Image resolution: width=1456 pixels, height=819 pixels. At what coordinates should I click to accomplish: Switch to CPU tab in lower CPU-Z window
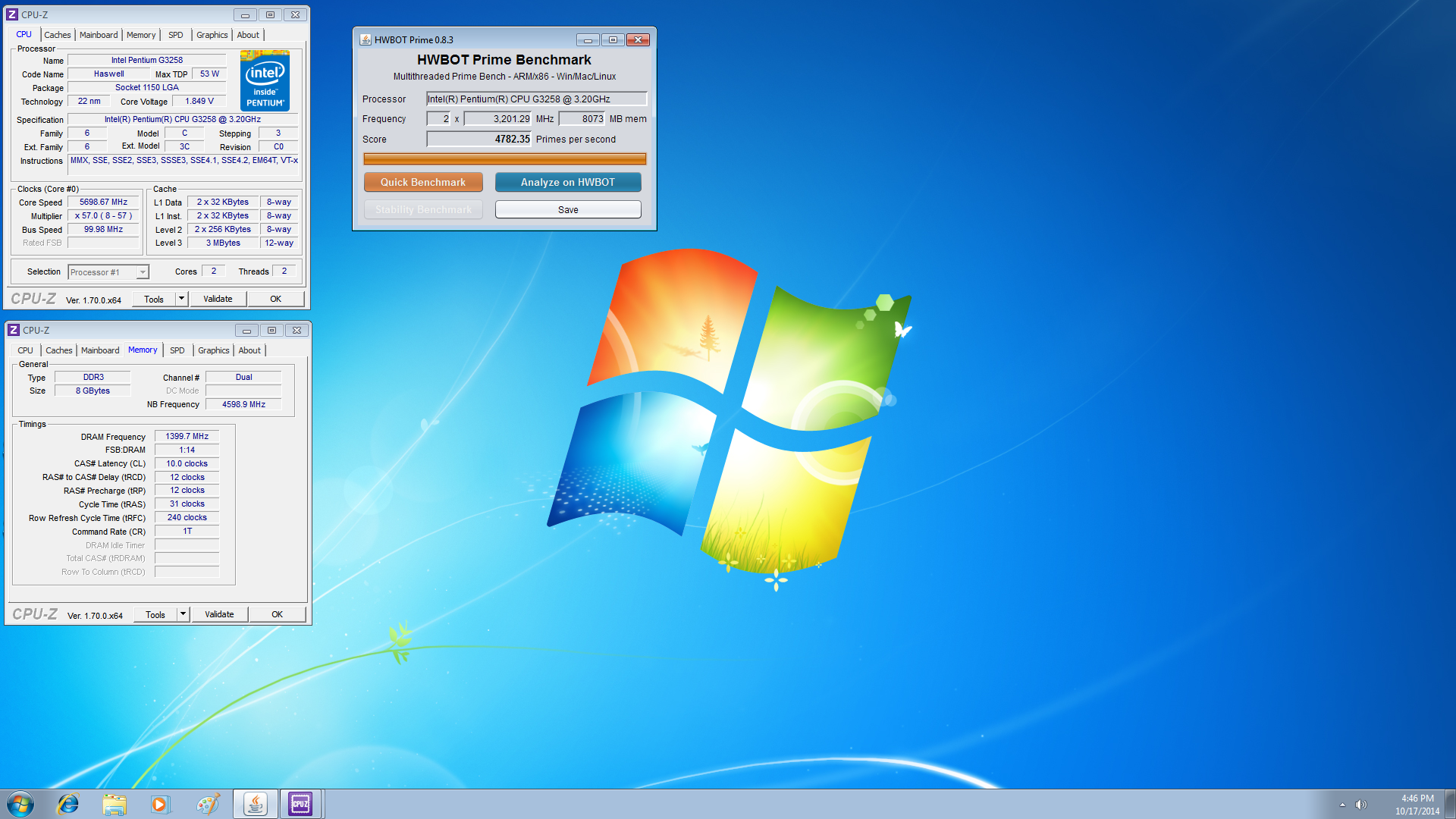coord(25,350)
